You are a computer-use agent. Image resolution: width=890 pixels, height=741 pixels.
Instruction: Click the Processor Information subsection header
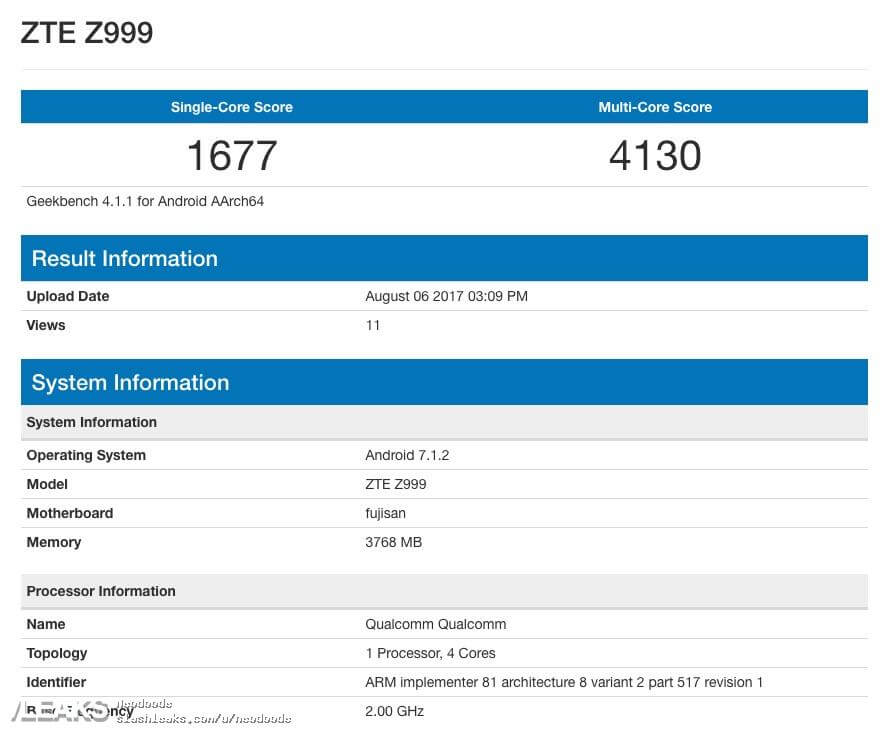coord(101,591)
